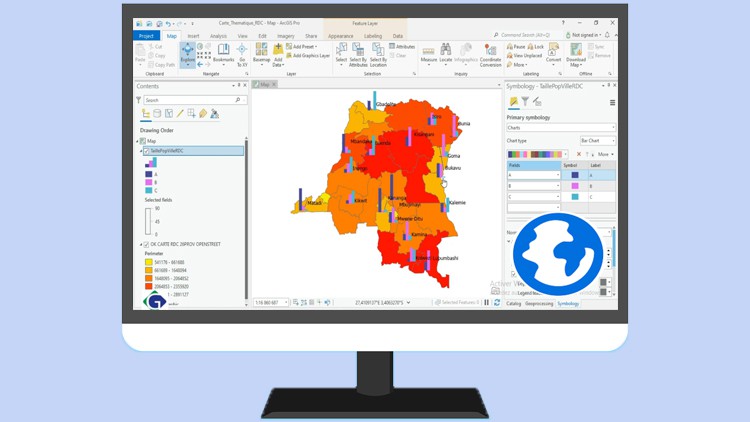Image resolution: width=750 pixels, height=422 pixels.
Task: Open the map scale dropdown
Action: click(271, 302)
